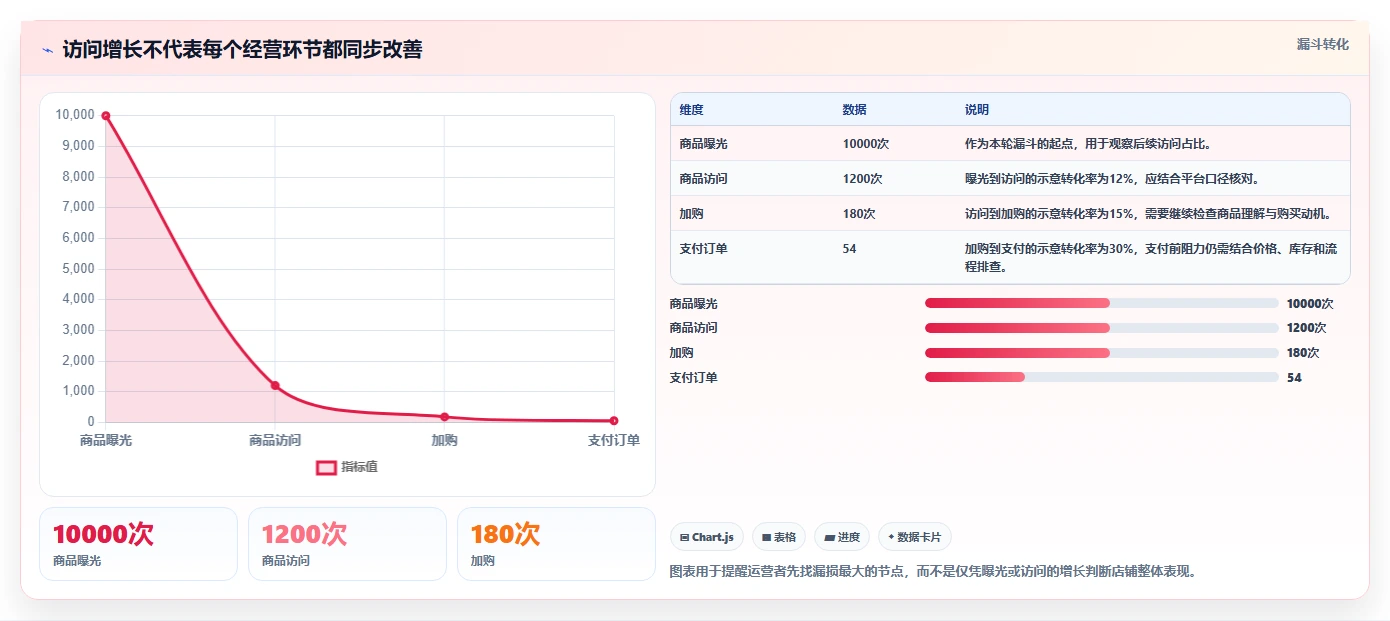Click the 商品访问 progress bar
The image size is (1390, 621).
pyautogui.click(x=1102, y=328)
